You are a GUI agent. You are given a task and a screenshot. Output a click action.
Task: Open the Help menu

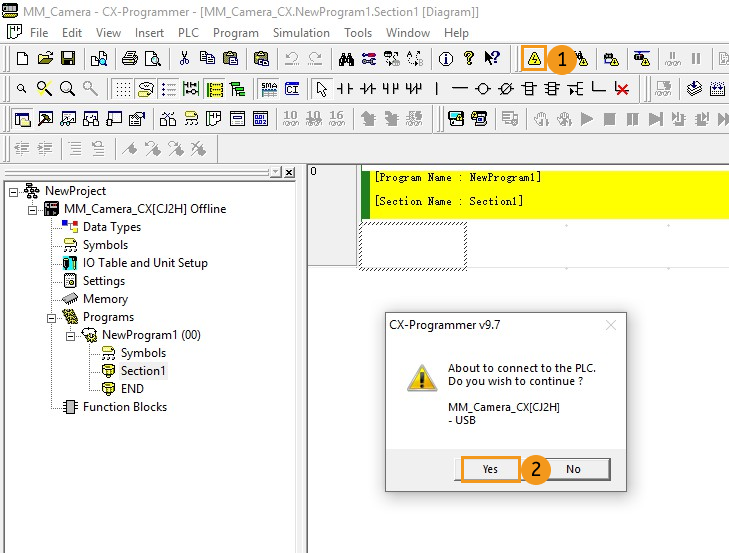coord(456,33)
